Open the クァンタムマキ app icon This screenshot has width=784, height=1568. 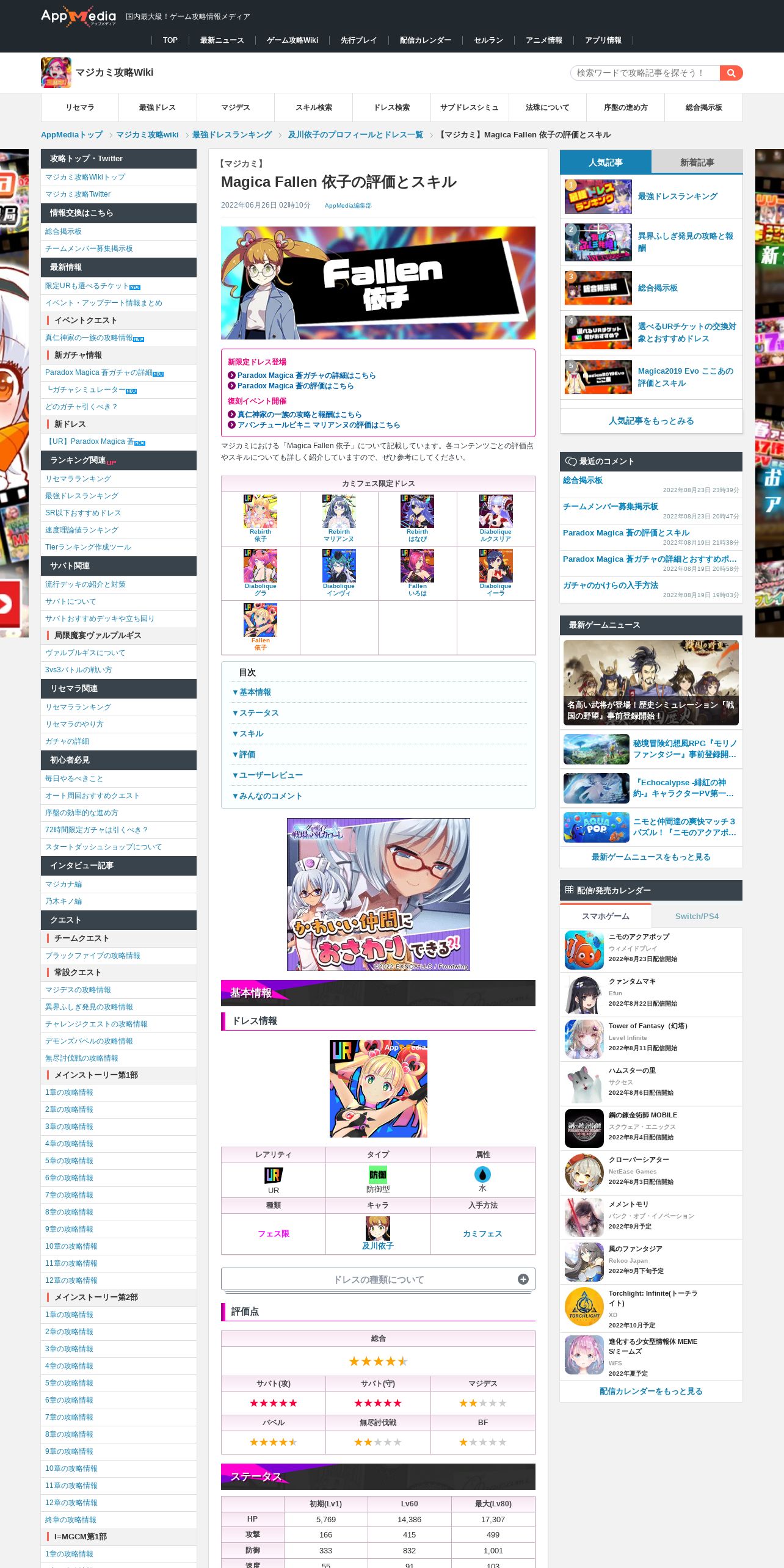click(584, 995)
